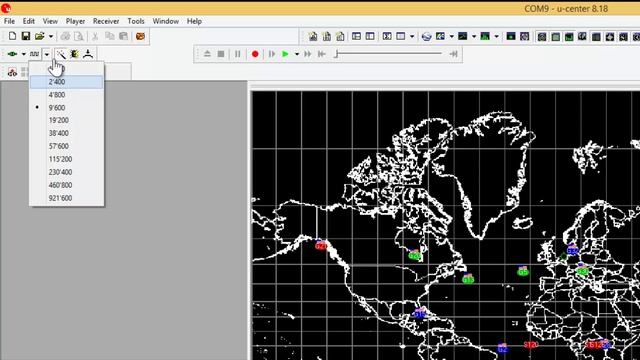
Task: Expand the chart view dropdown arrow
Action: click(x=474, y=37)
